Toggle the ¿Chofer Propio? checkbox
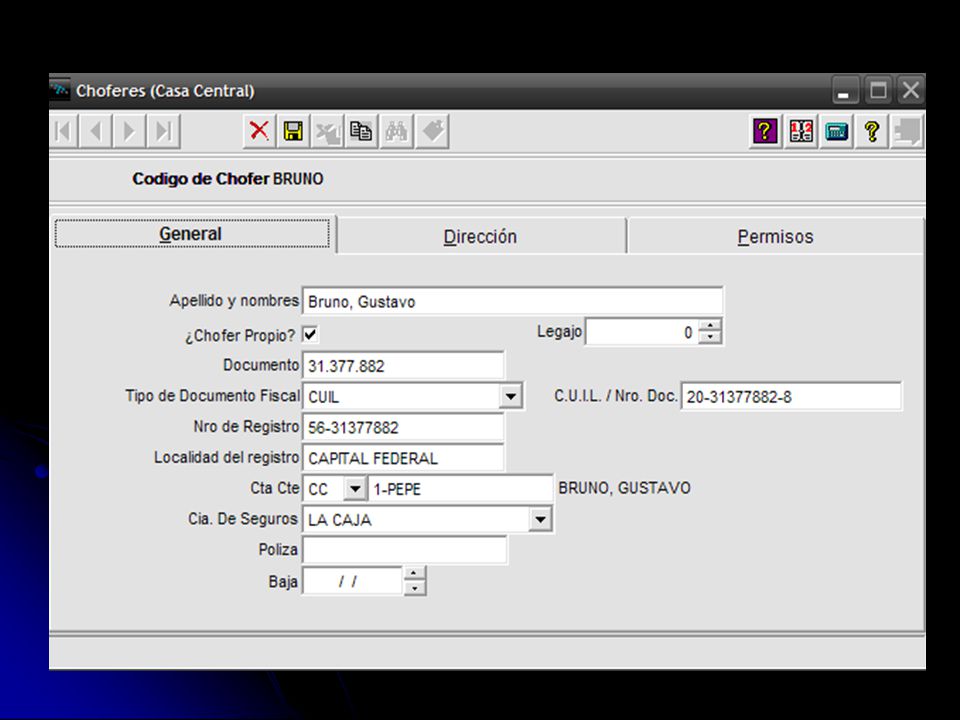960x720 pixels. pos(310,334)
